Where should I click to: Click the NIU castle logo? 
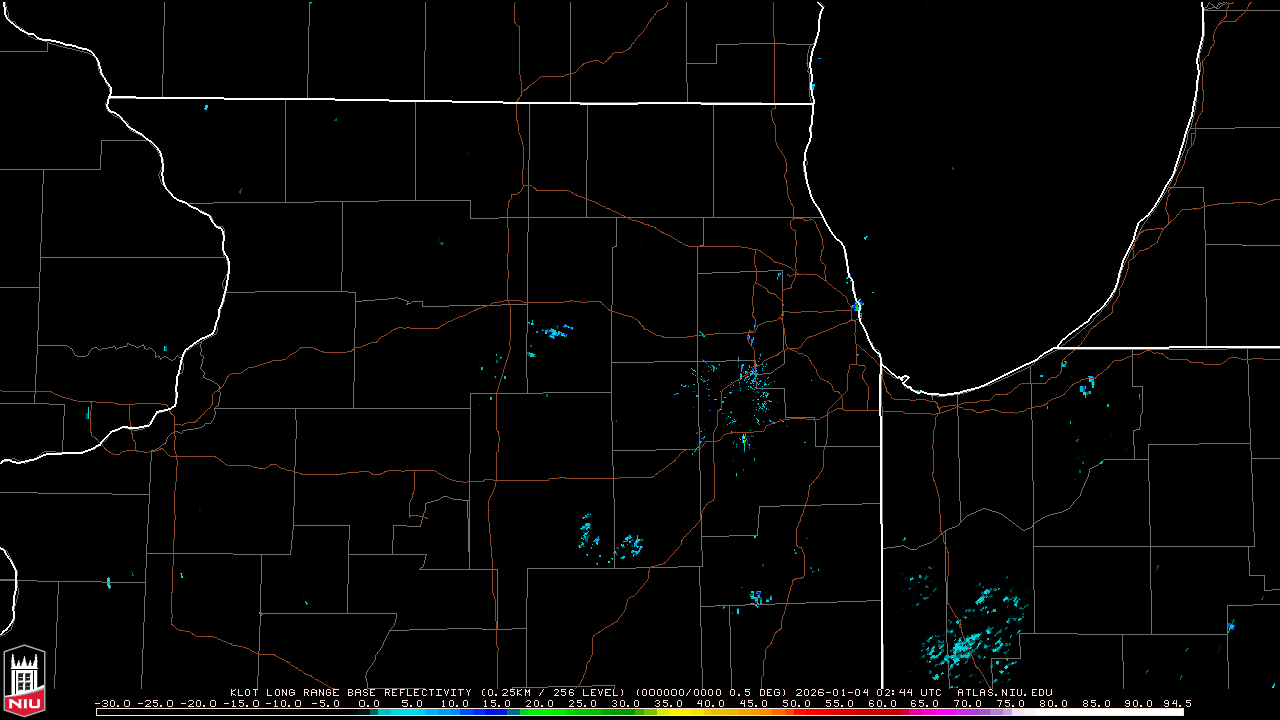(x=25, y=680)
